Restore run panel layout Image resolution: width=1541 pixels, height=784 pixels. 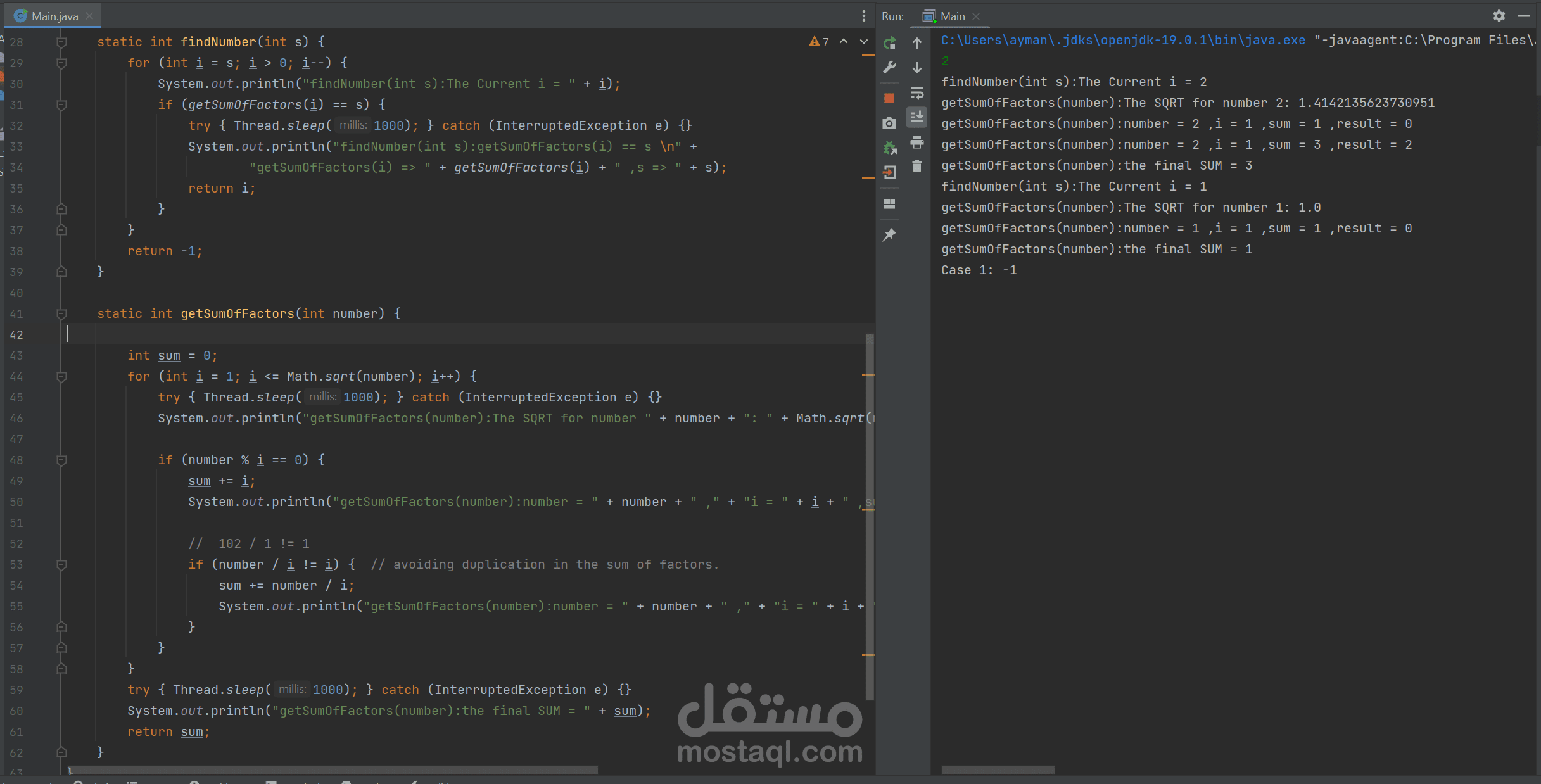point(889,204)
